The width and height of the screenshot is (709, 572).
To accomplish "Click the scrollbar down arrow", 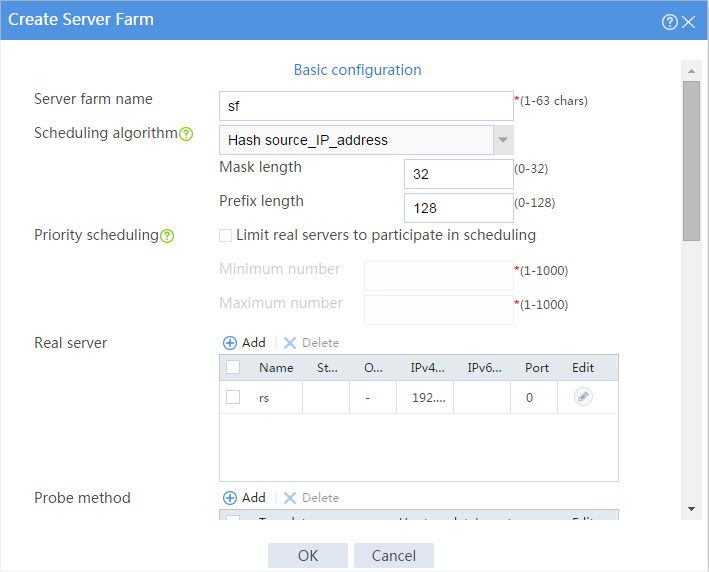I will 691,509.
